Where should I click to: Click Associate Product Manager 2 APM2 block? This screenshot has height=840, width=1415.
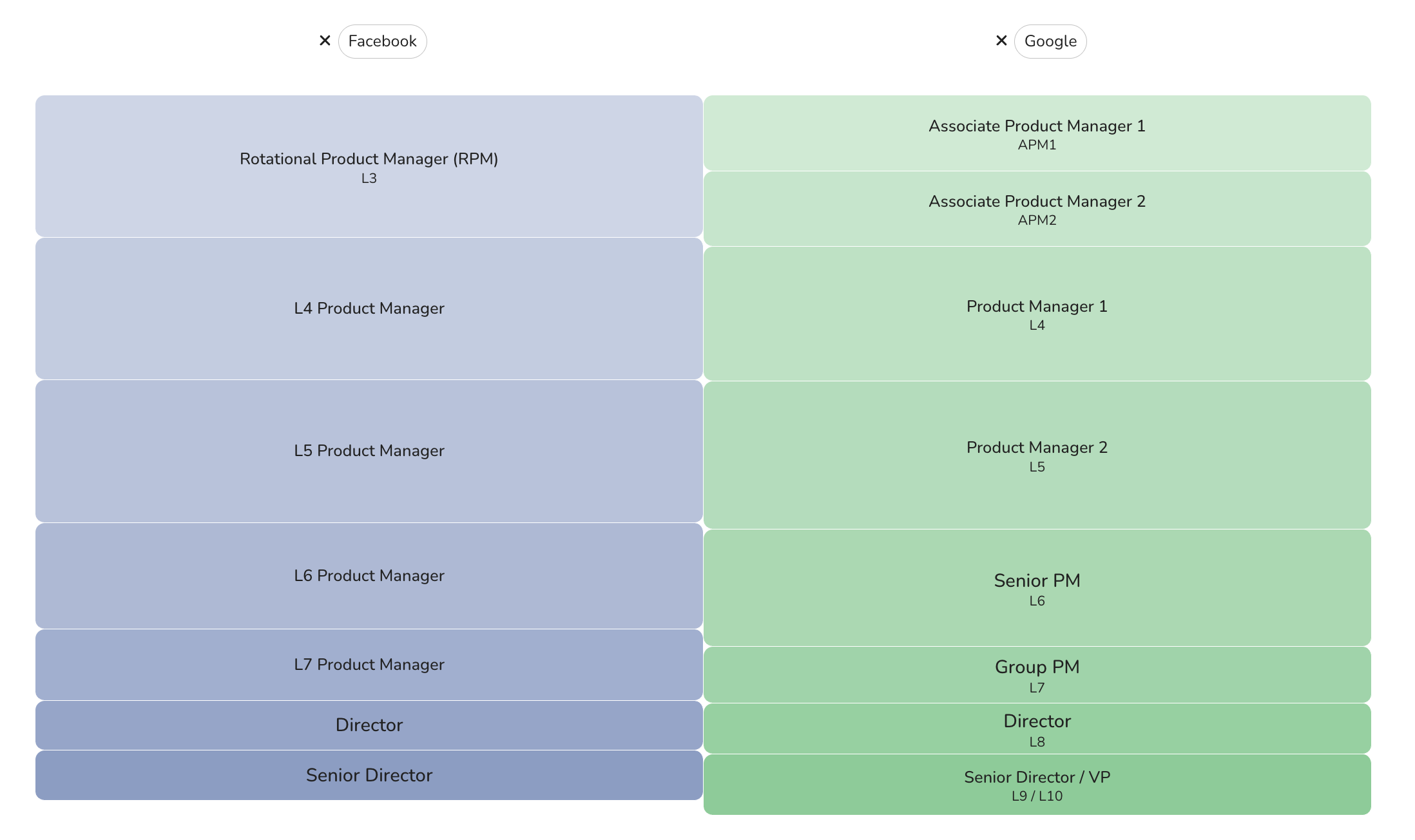tap(1037, 209)
